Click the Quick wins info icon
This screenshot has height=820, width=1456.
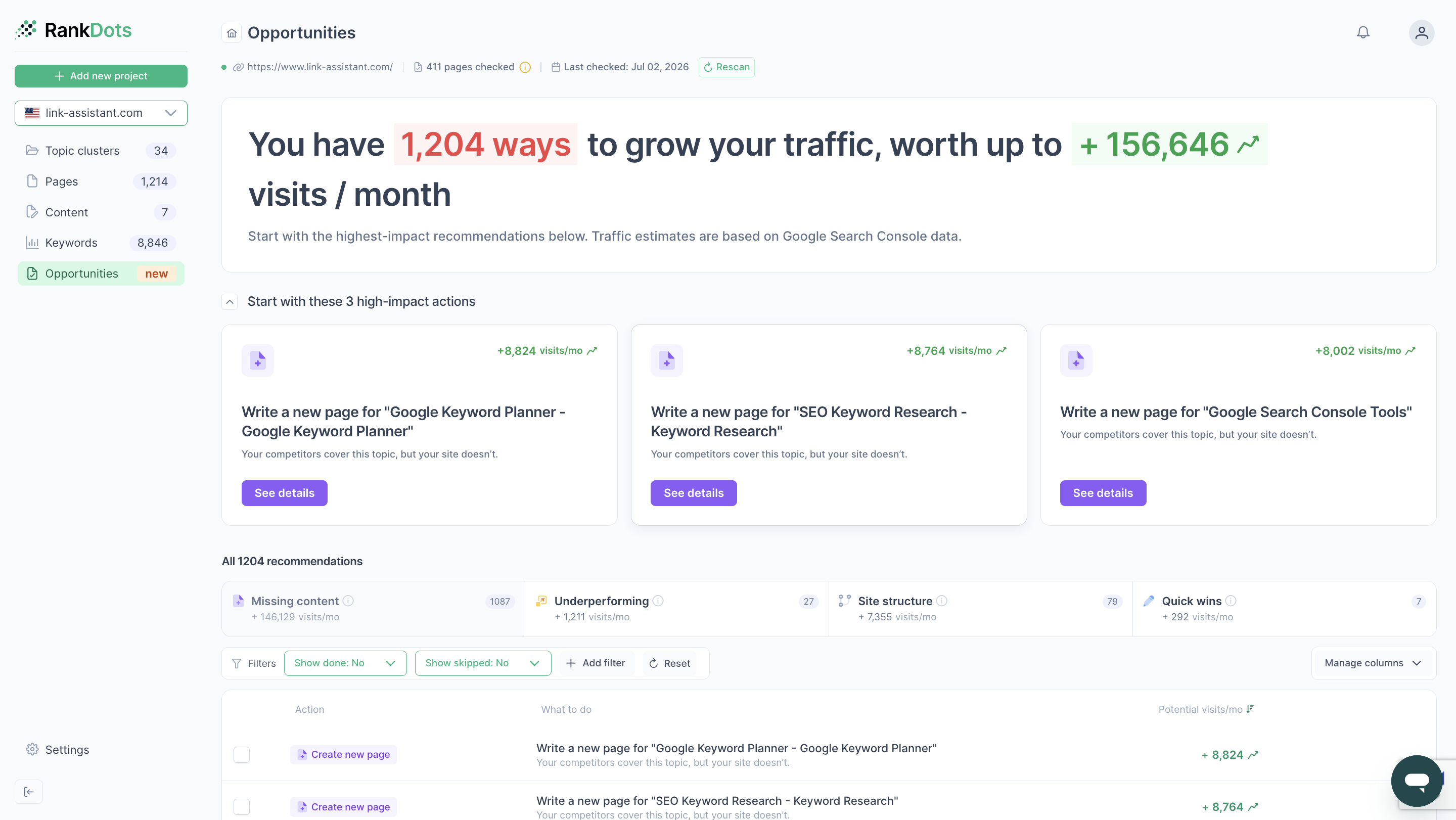(x=1231, y=601)
